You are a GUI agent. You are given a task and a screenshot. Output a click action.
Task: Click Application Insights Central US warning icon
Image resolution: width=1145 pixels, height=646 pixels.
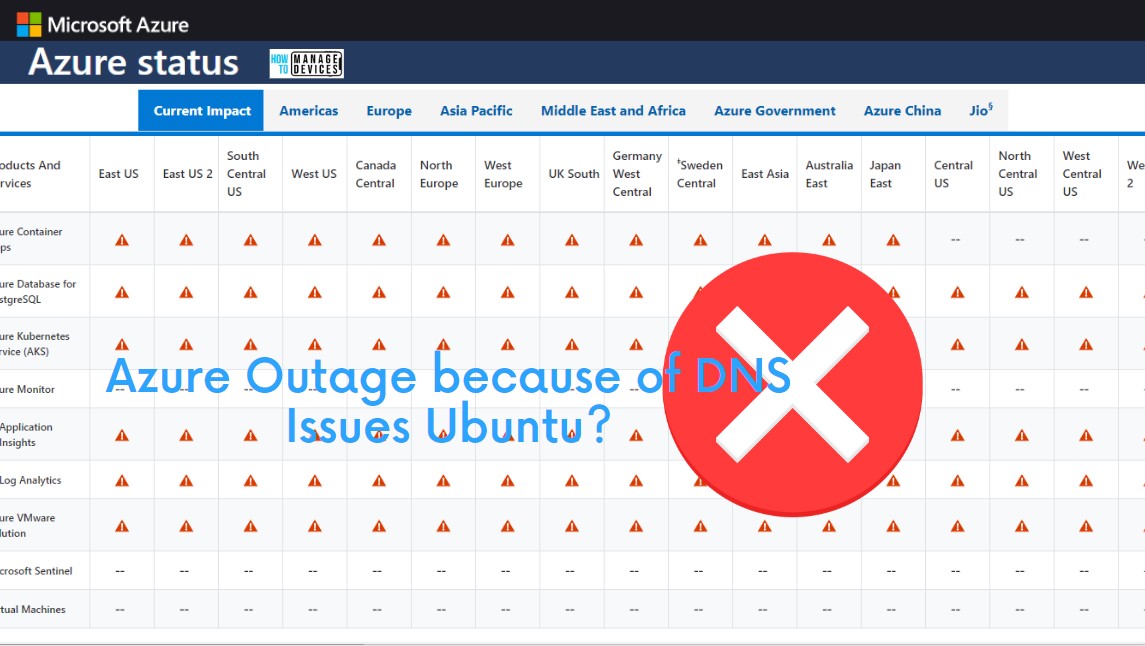click(957, 436)
